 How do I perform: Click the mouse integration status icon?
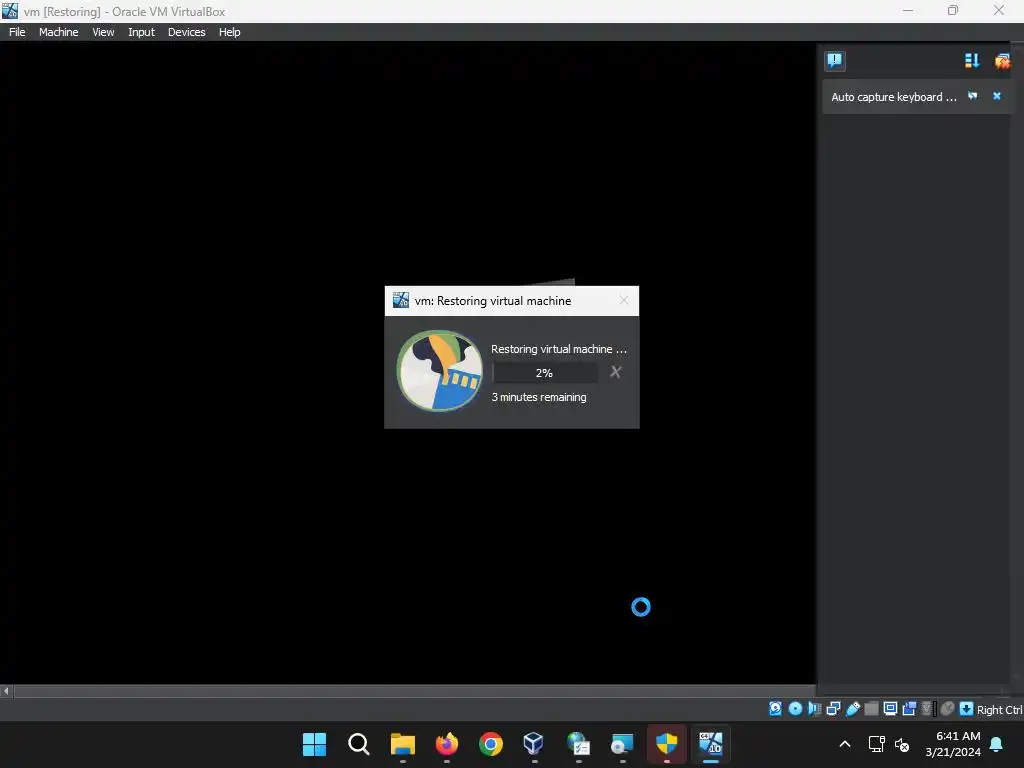(947, 709)
